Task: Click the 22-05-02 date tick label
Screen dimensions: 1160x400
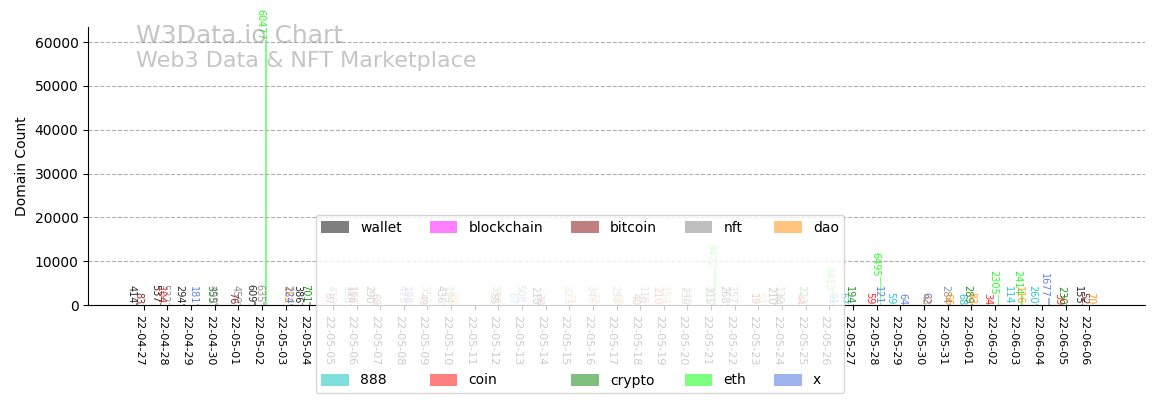Action: click(x=258, y=340)
